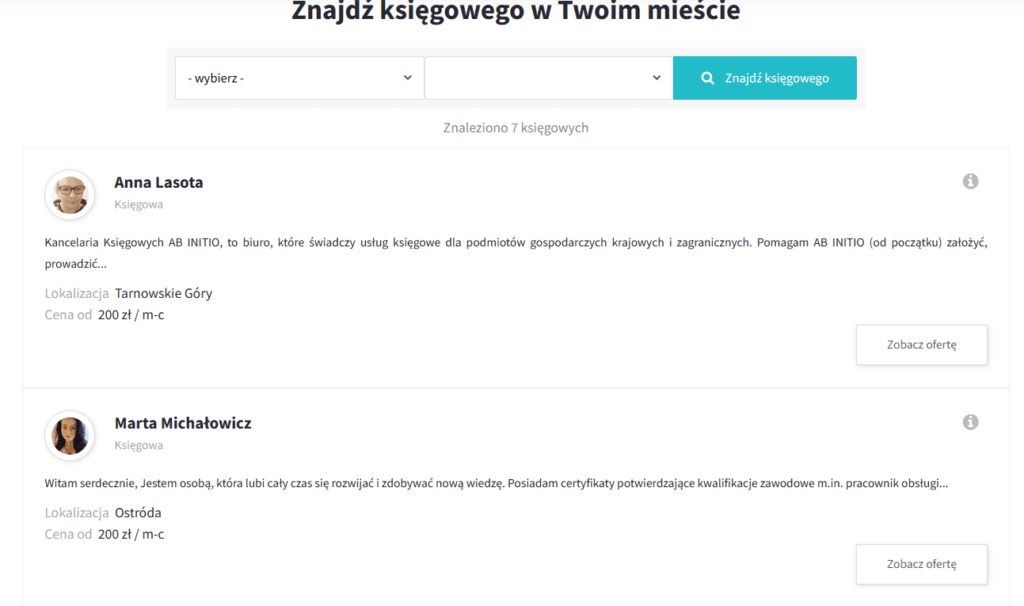Image resolution: width=1024 pixels, height=606 pixels.
Task: Click Marta Michałowicz's profile avatar
Action: [70, 435]
